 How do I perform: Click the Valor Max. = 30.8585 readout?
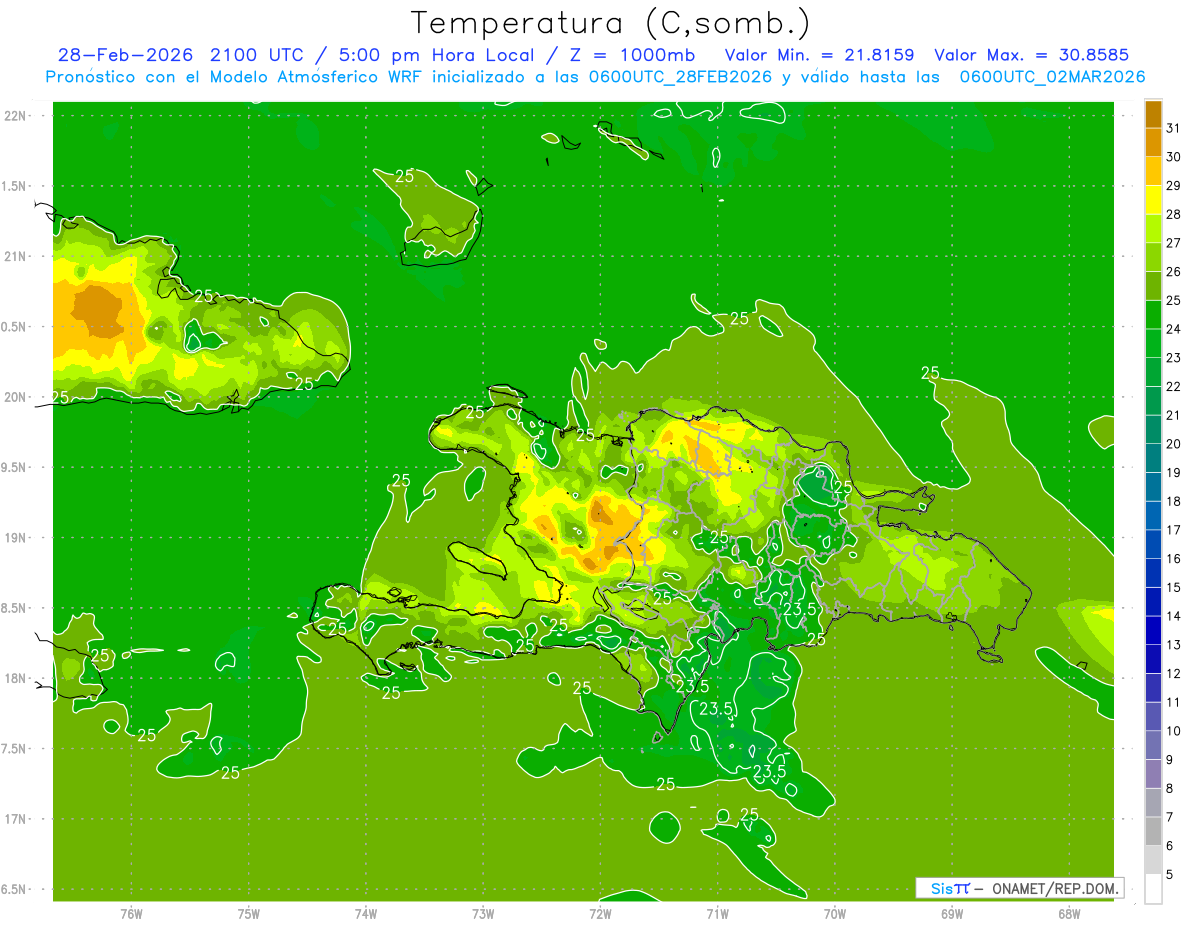pos(1030,55)
